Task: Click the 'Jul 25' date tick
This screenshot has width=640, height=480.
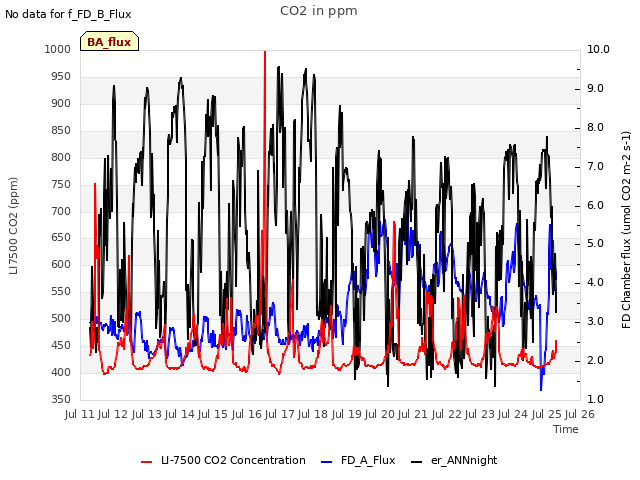Action: (547, 414)
